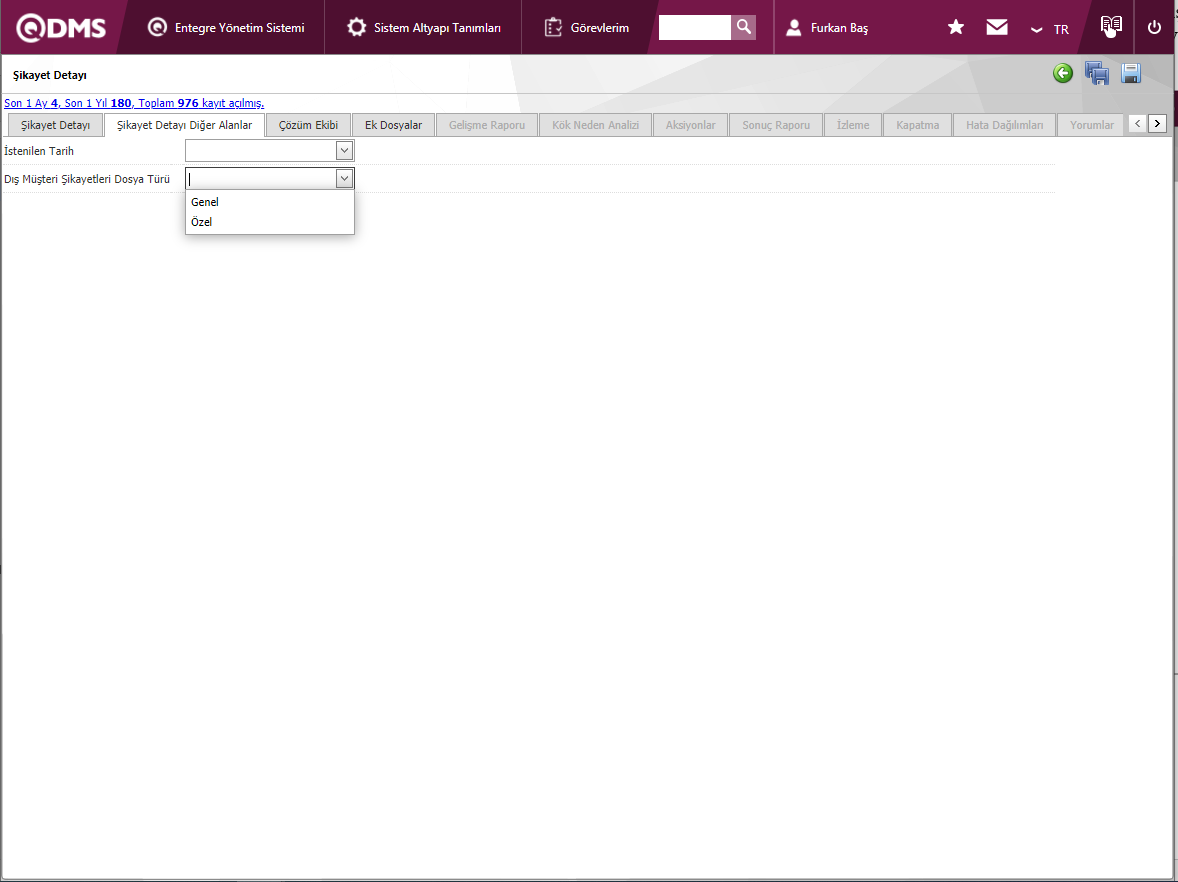Screen dimensions: 1178x882
Task: Open favorites with the star icon
Action: point(956,28)
